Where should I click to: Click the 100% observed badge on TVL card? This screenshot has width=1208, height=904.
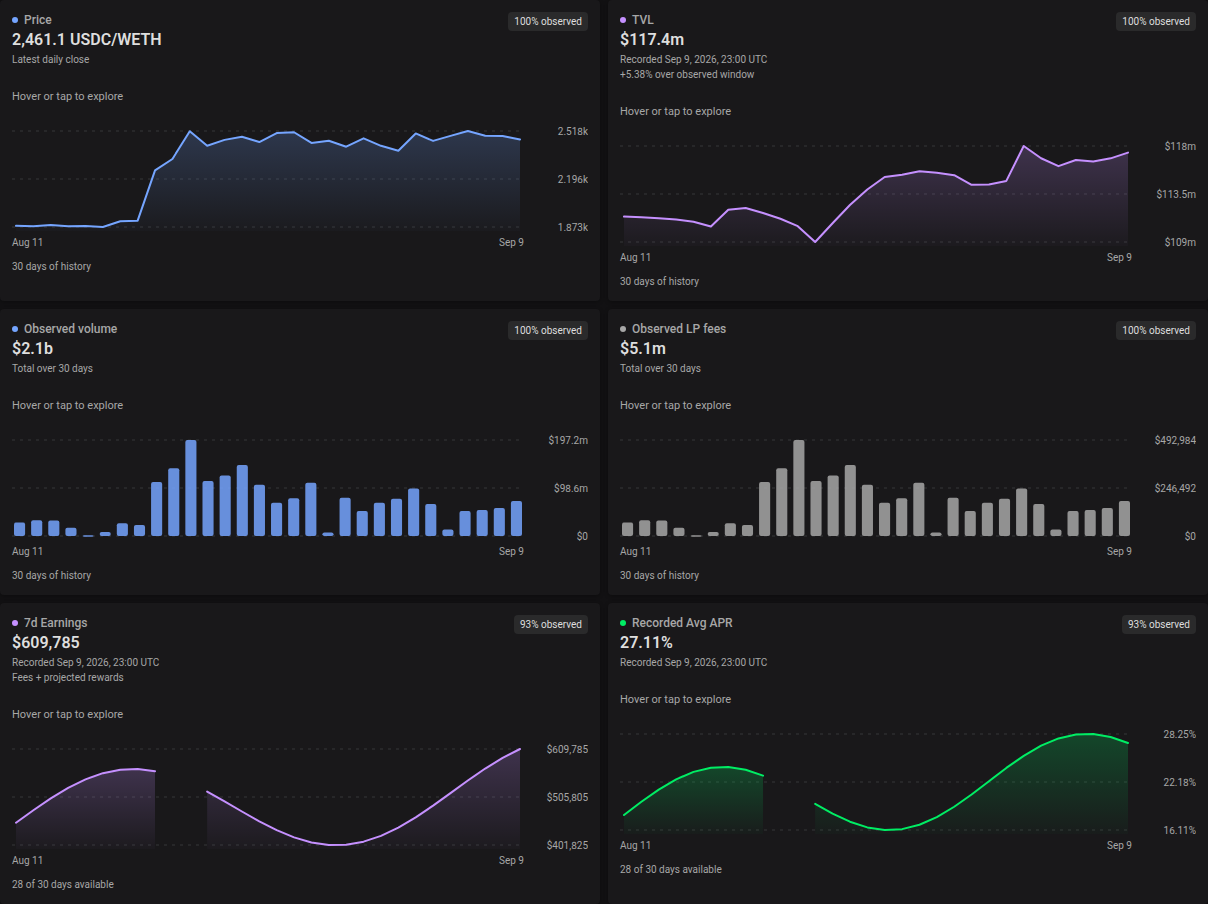(1156, 21)
